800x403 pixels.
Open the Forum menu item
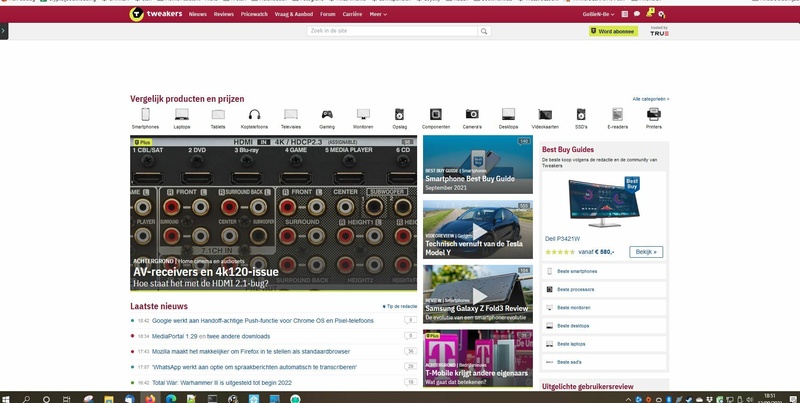[x=328, y=14]
